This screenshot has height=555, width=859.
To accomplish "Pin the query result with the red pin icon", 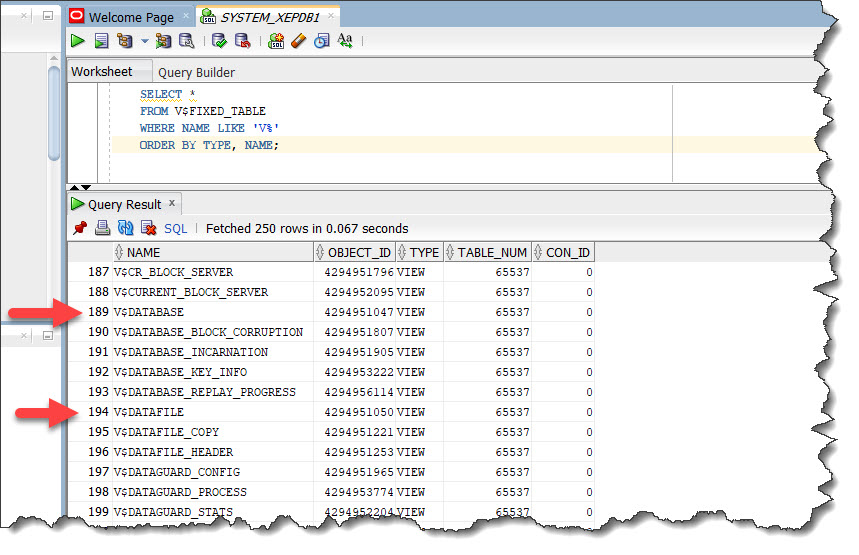I will (x=80, y=228).
